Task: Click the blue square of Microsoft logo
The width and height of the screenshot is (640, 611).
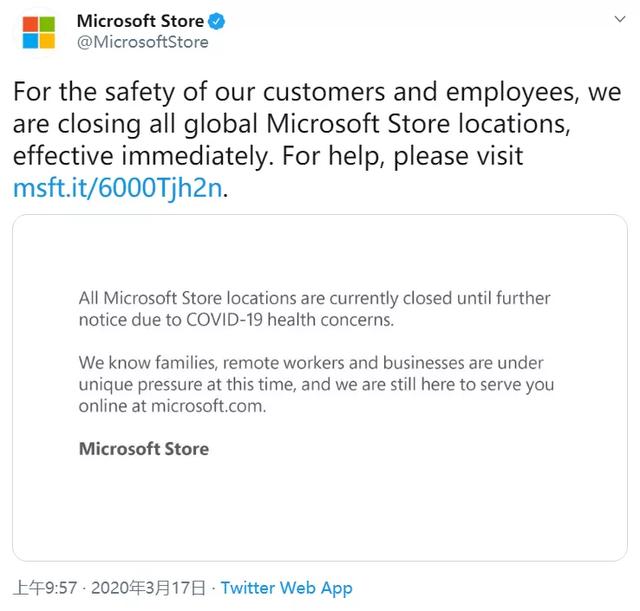Action: pyautogui.click(x=31, y=40)
